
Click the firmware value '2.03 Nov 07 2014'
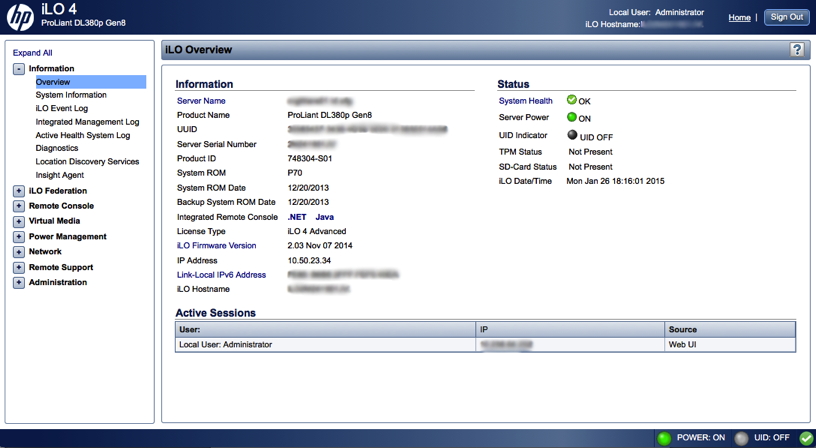click(x=320, y=246)
